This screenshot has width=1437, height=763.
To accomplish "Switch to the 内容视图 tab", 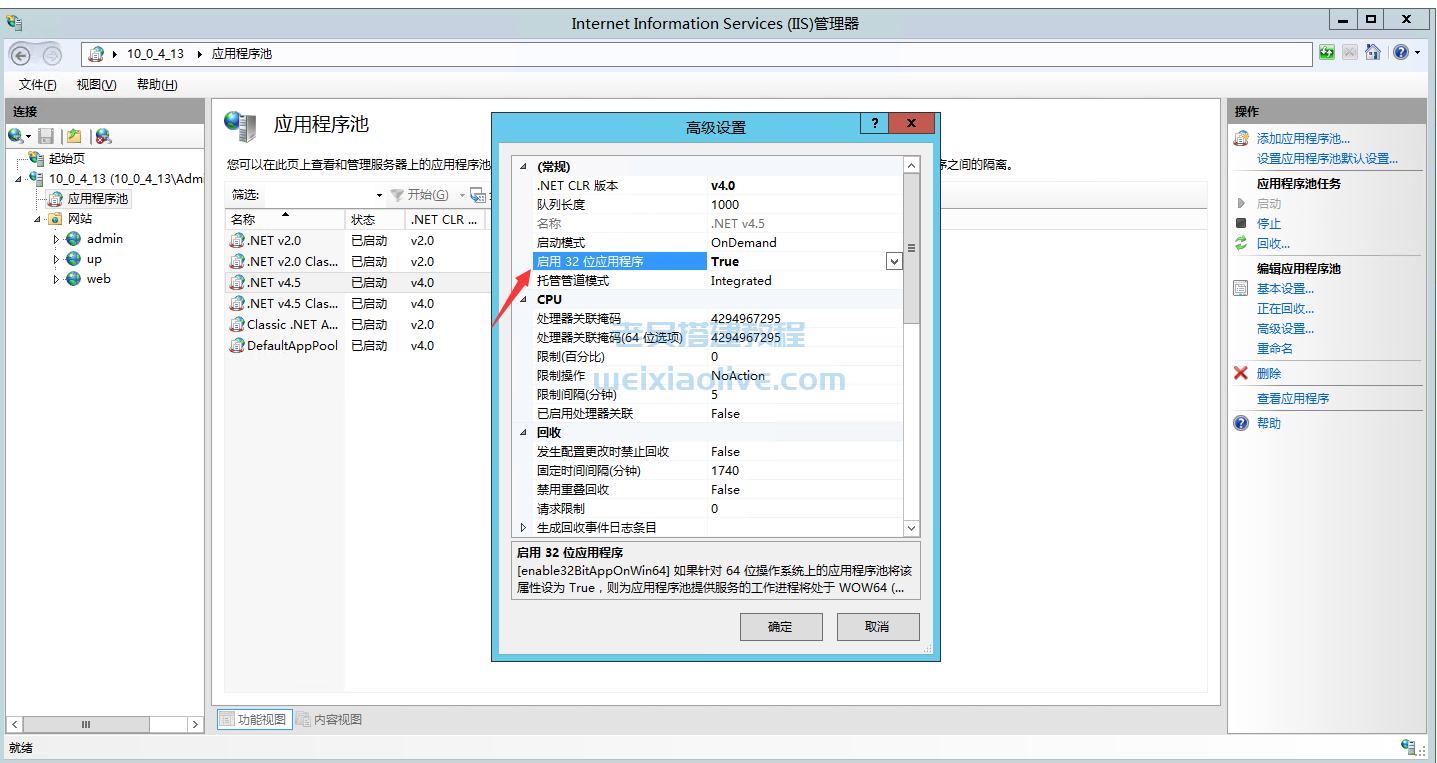I will (329, 719).
